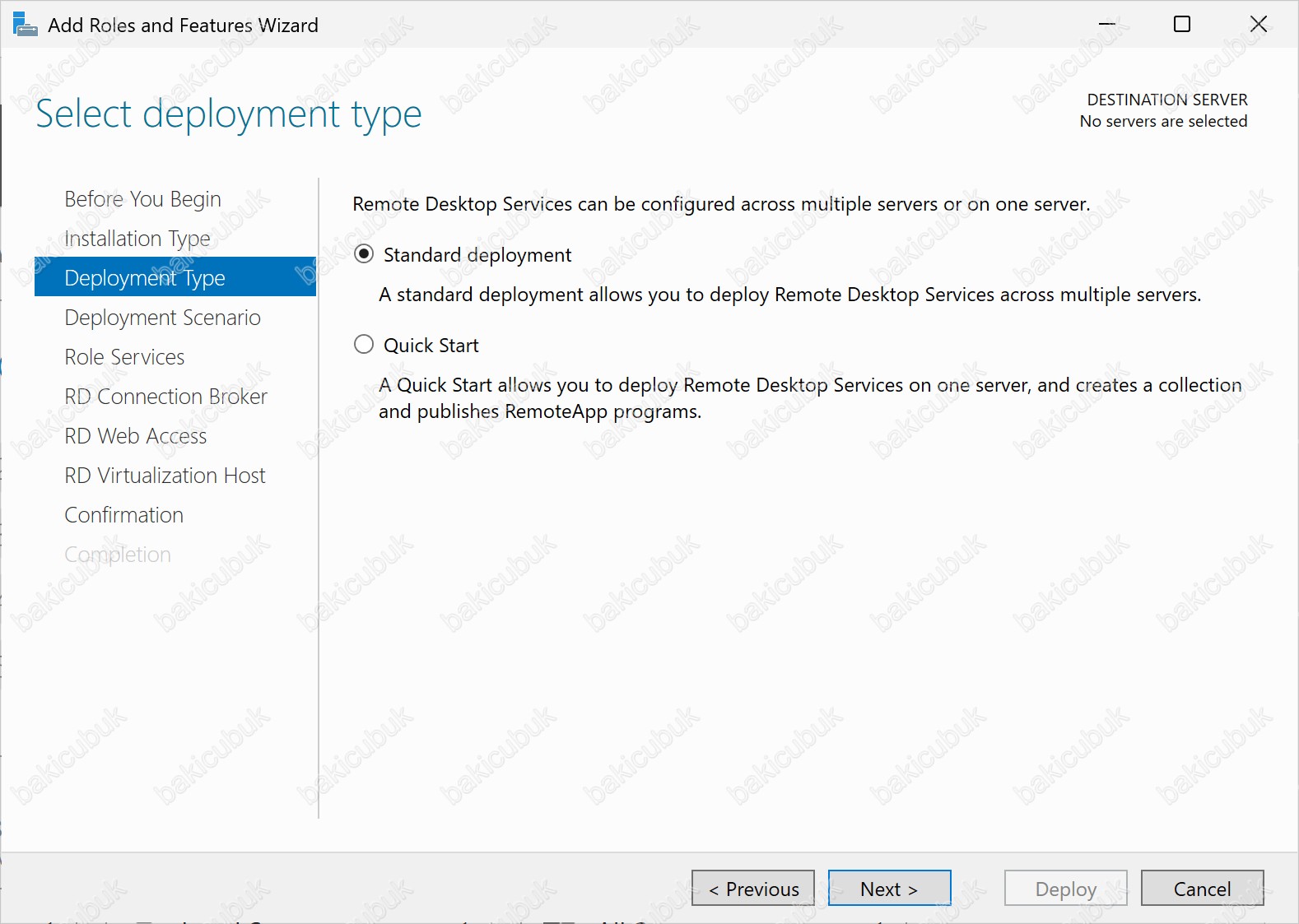Screen dimensions: 1299x924
Task: Go to the RD Virtualization Host step
Action: 165,476
